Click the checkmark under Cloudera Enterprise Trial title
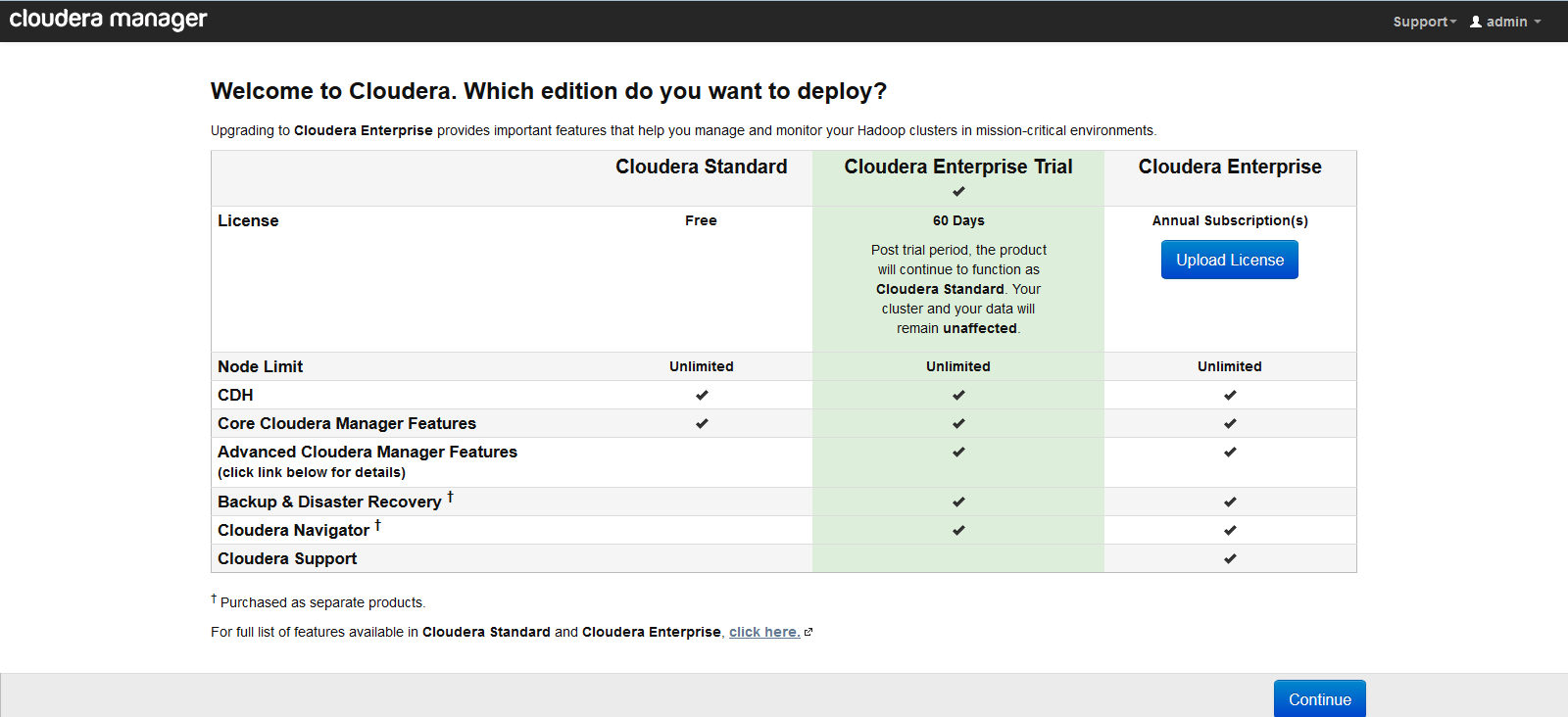Image resolution: width=1568 pixels, height=717 pixels. click(958, 191)
